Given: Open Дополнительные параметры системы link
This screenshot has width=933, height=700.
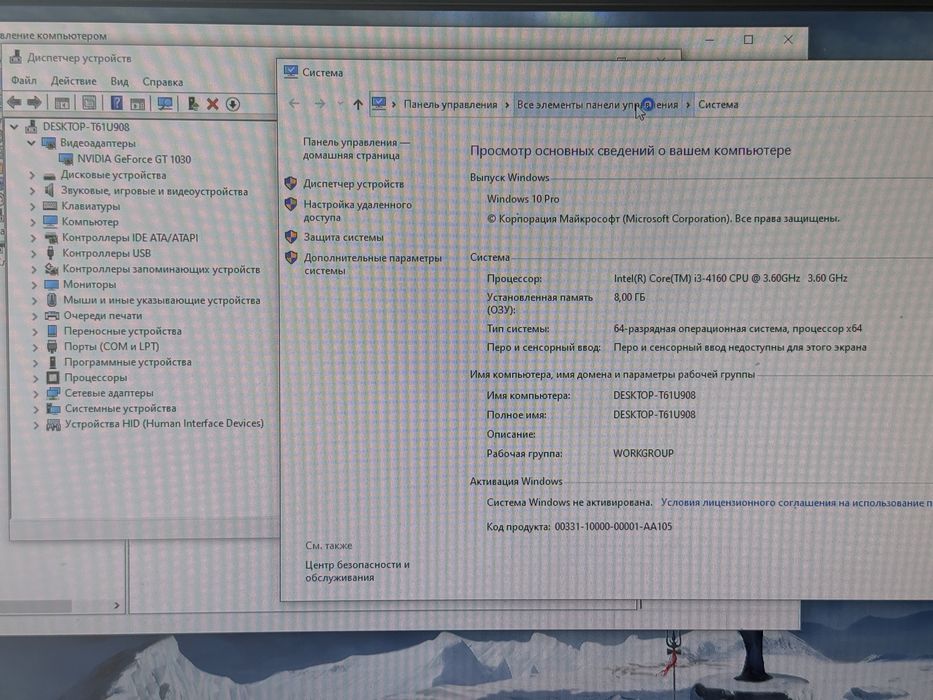Looking at the screenshot, I should (372, 264).
